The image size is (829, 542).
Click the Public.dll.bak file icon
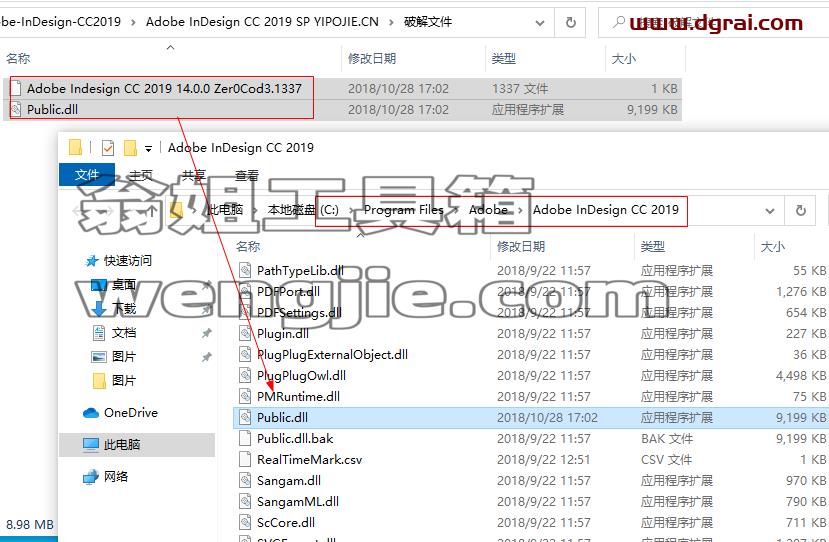[245, 438]
